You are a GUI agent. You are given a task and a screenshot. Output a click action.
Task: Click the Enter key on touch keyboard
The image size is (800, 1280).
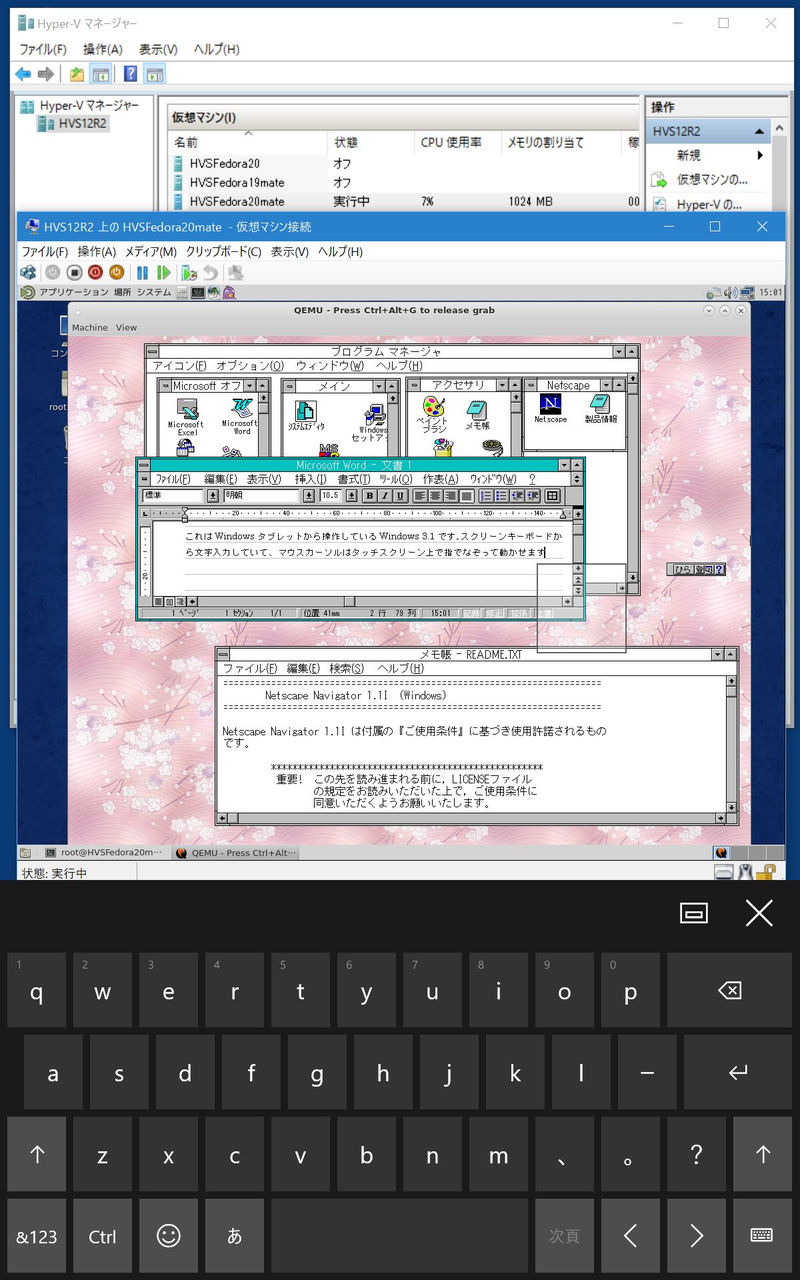pos(738,1072)
